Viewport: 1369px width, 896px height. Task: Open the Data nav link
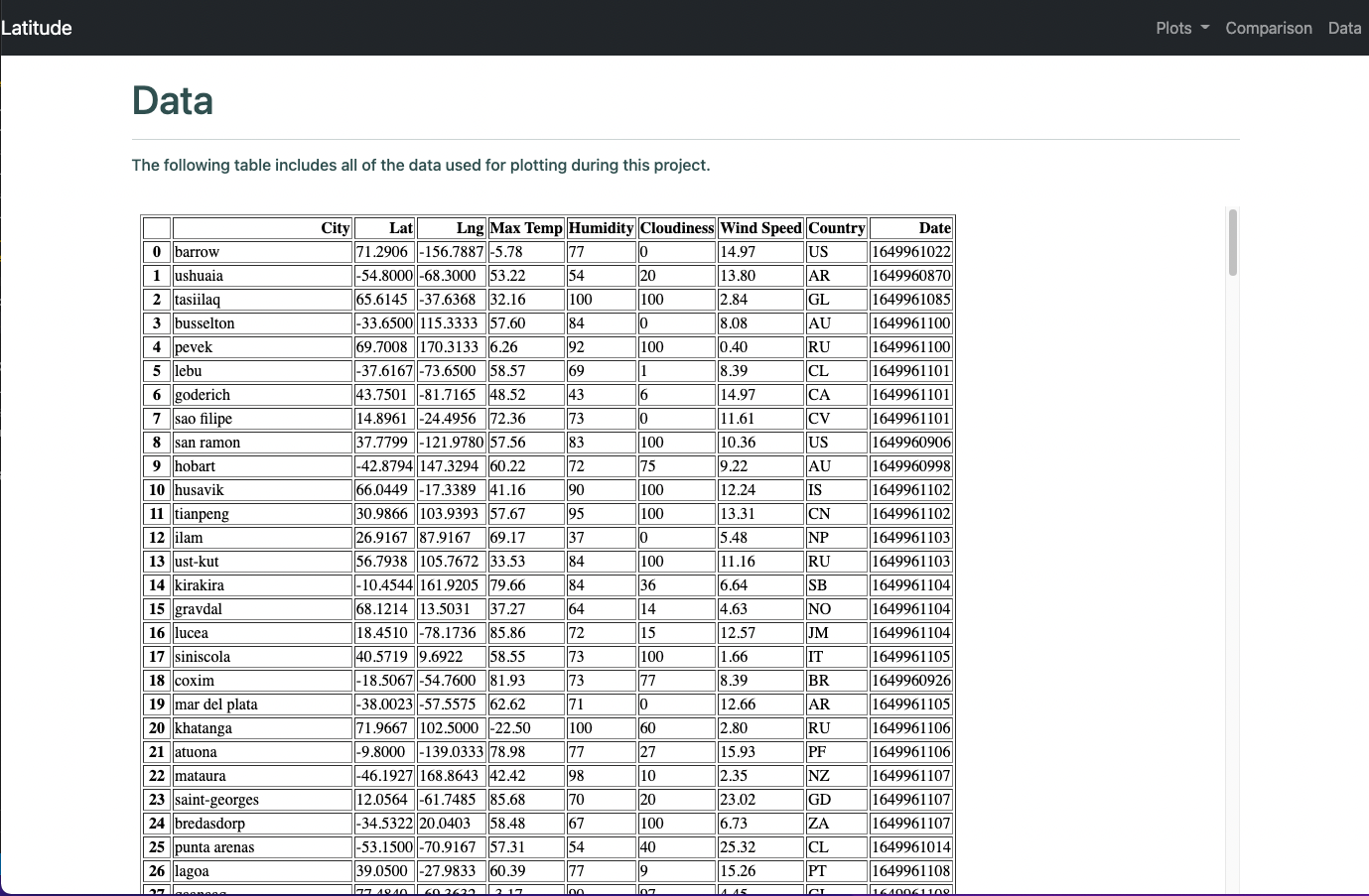(x=1345, y=28)
